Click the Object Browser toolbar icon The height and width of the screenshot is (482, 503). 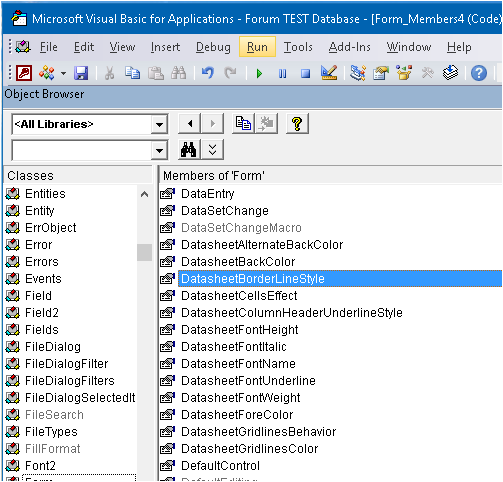404,73
